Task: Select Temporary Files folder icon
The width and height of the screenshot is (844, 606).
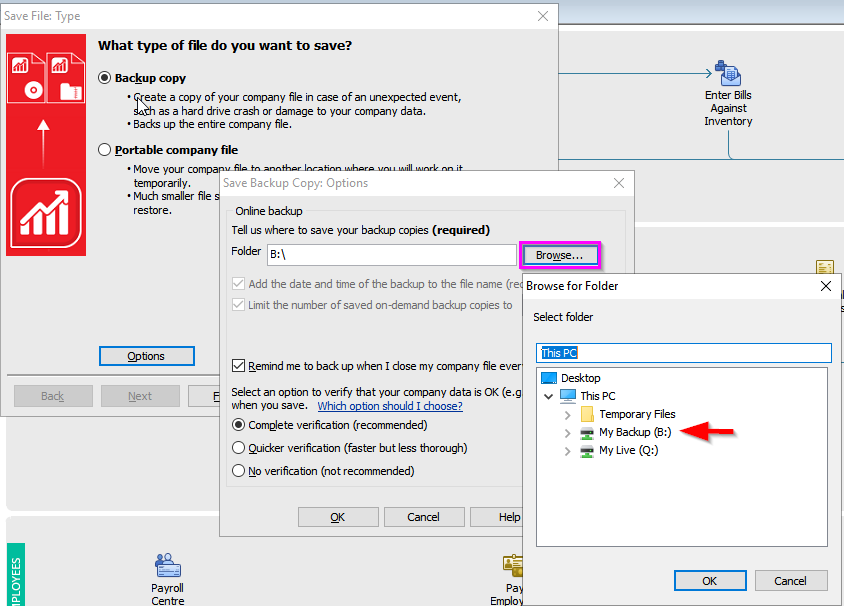Action: coord(587,414)
